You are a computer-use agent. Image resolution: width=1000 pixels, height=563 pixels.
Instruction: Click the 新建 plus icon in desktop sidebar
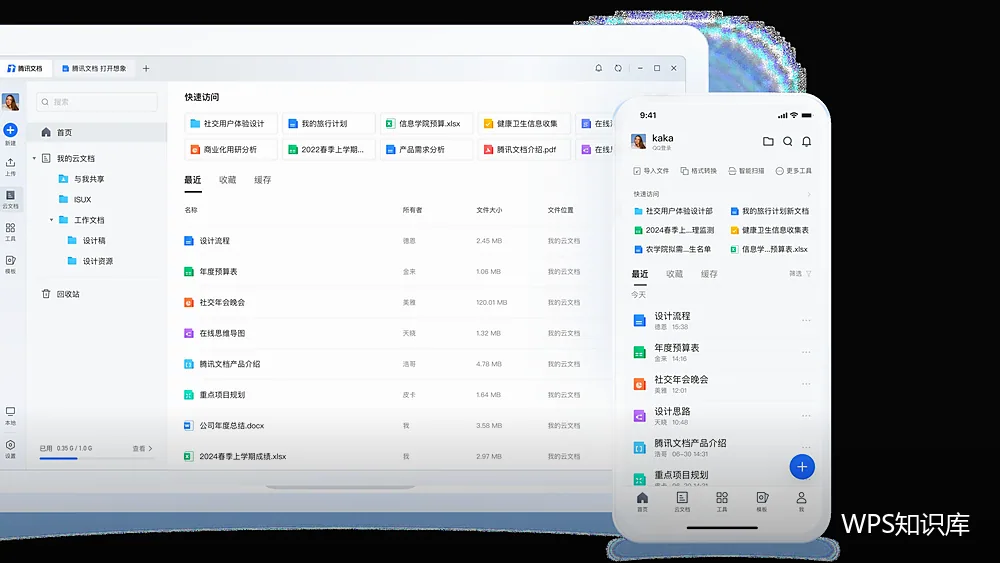pyautogui.click(x=10, y=130)
